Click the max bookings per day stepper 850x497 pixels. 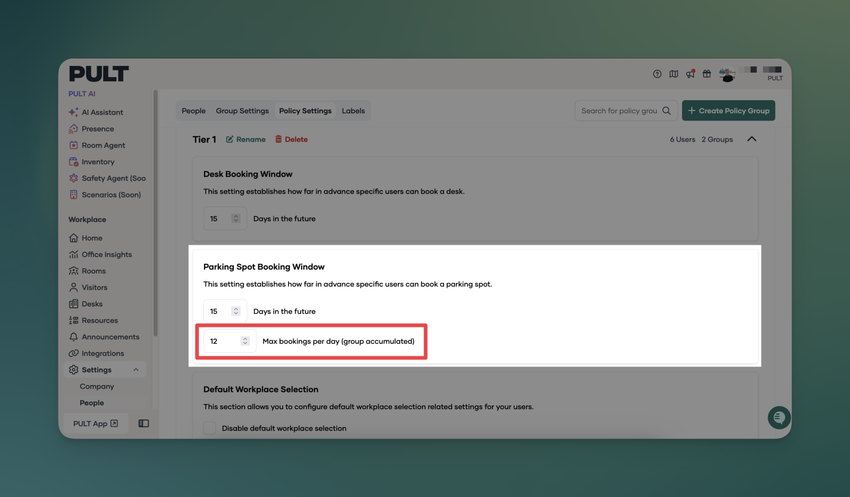(x=245, y=341)
